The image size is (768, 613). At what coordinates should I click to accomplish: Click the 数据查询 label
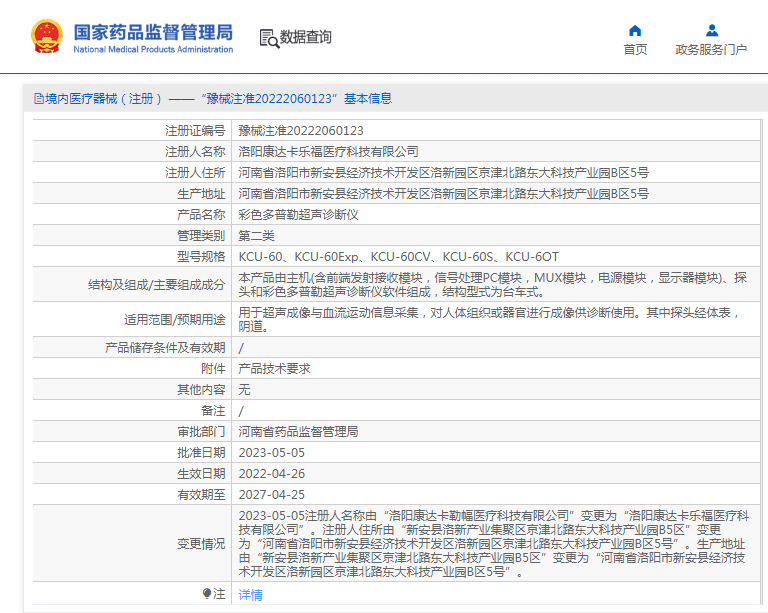306,37
